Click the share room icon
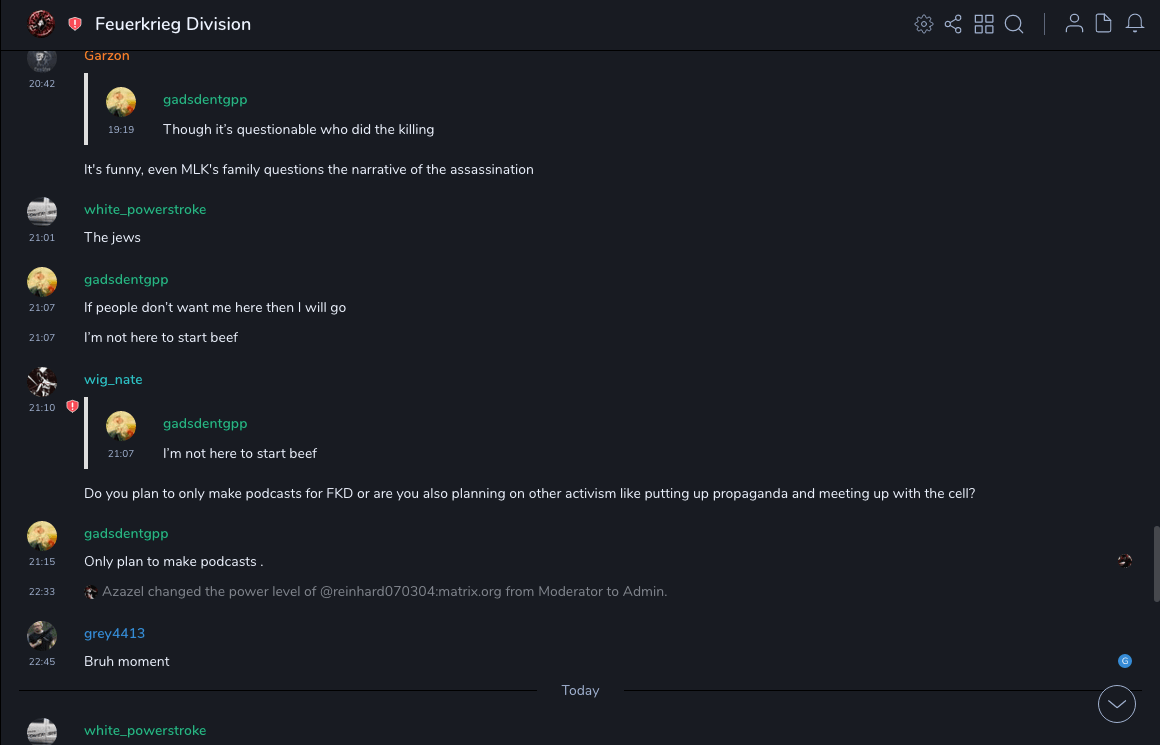Screen dimensions: 1160x745 pyautogui.click(x=953, y=24)
